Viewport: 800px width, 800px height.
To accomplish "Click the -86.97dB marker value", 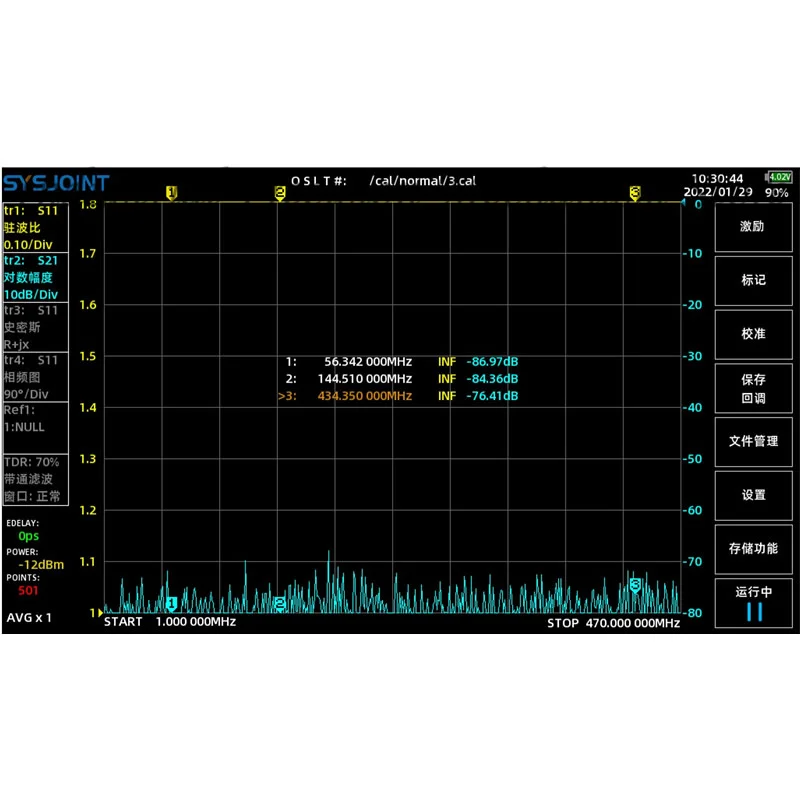I will click(492, 362).
